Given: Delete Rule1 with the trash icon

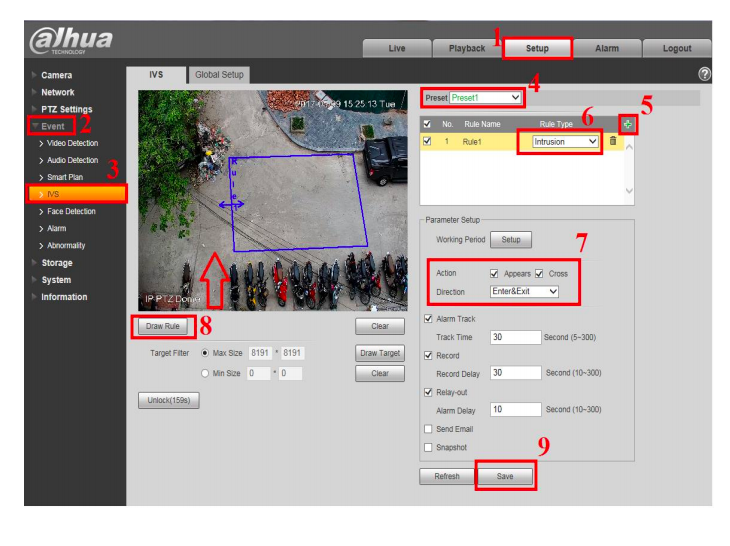Looking at the screenshot, I should point(613,142).
